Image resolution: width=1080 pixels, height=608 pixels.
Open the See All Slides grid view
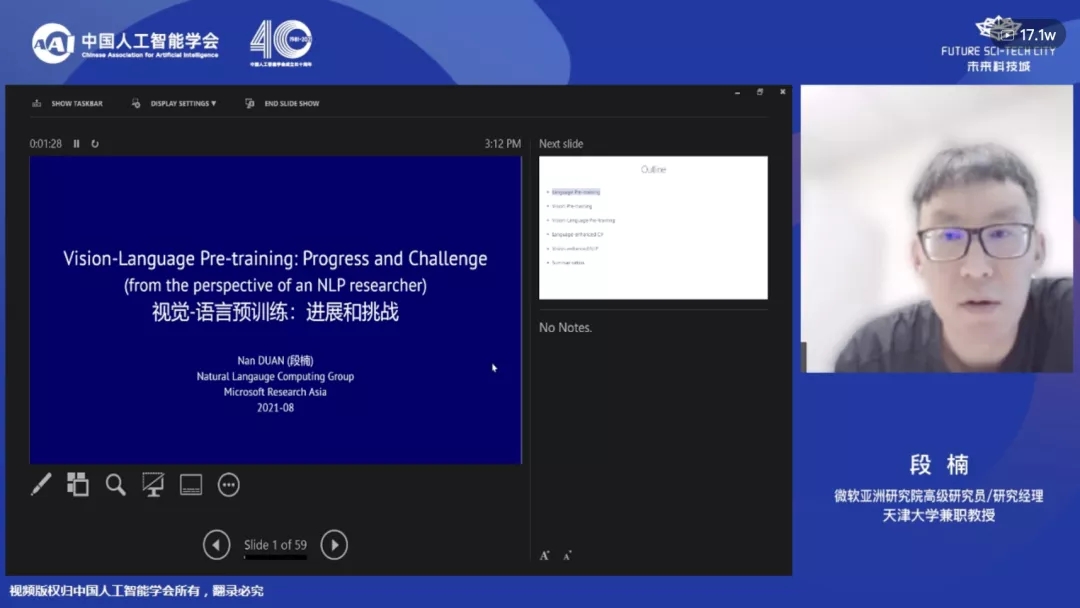pyautogui.click(x=78, y=485)
